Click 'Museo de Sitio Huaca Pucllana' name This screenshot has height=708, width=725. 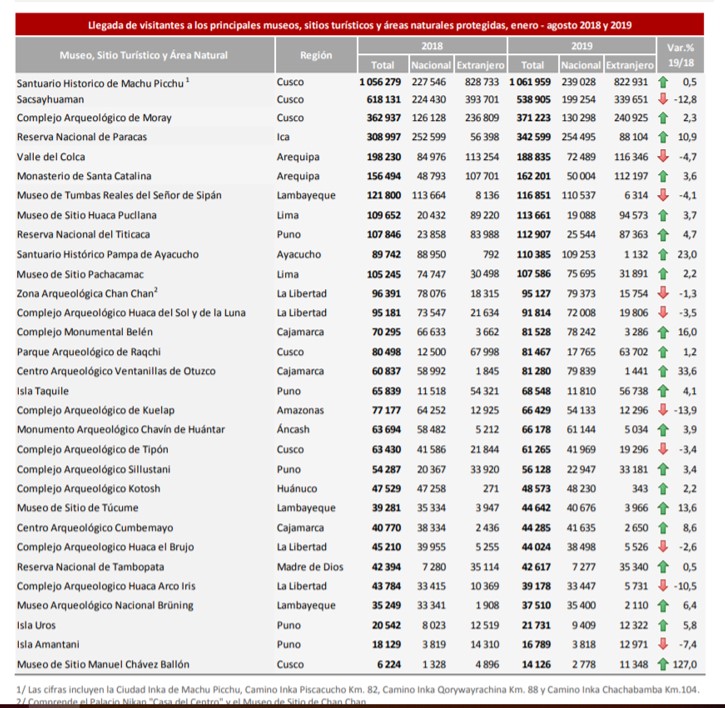tap(86, 215)
